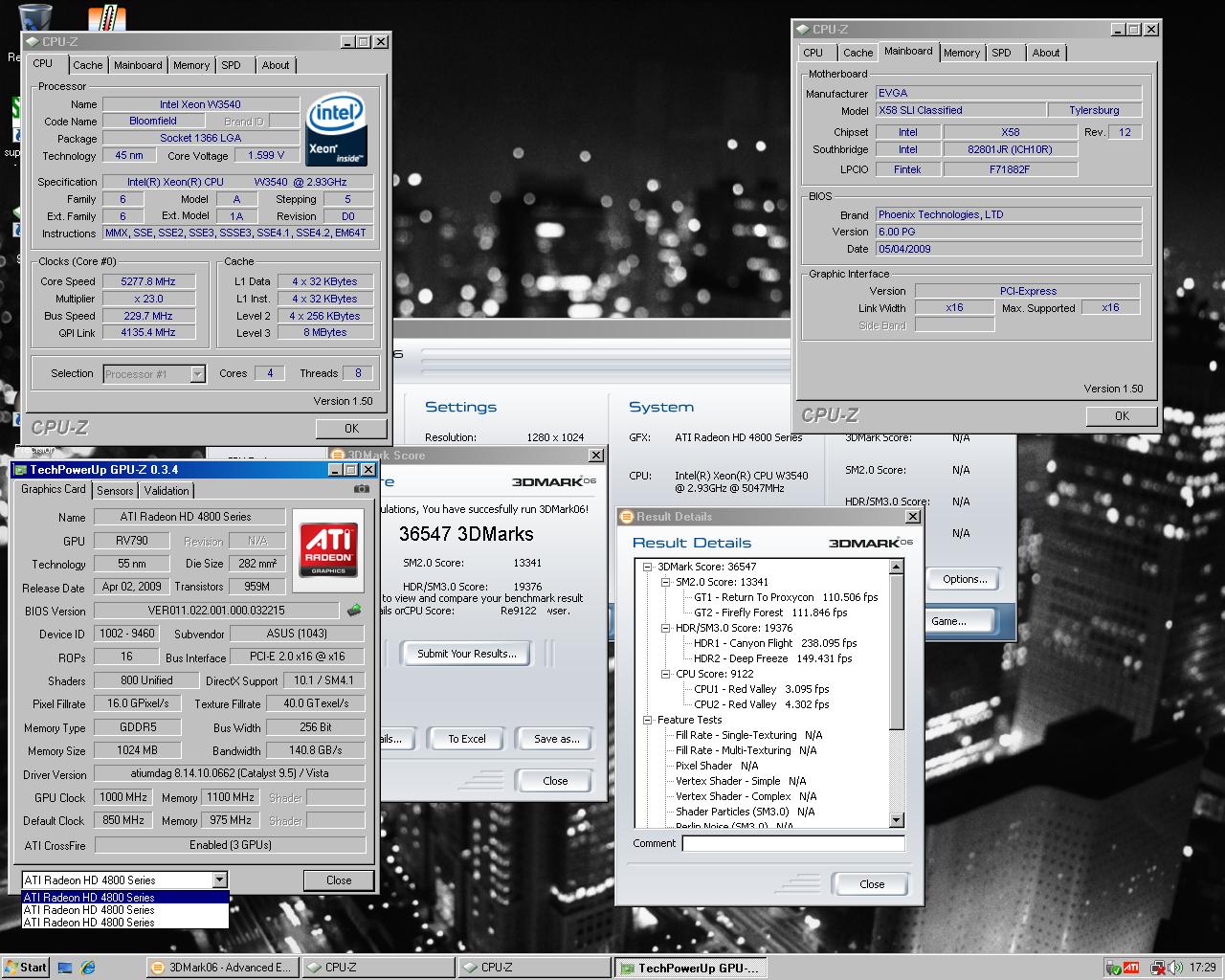
Task: Click the ATI tray icon
Action: [1130, 968]
